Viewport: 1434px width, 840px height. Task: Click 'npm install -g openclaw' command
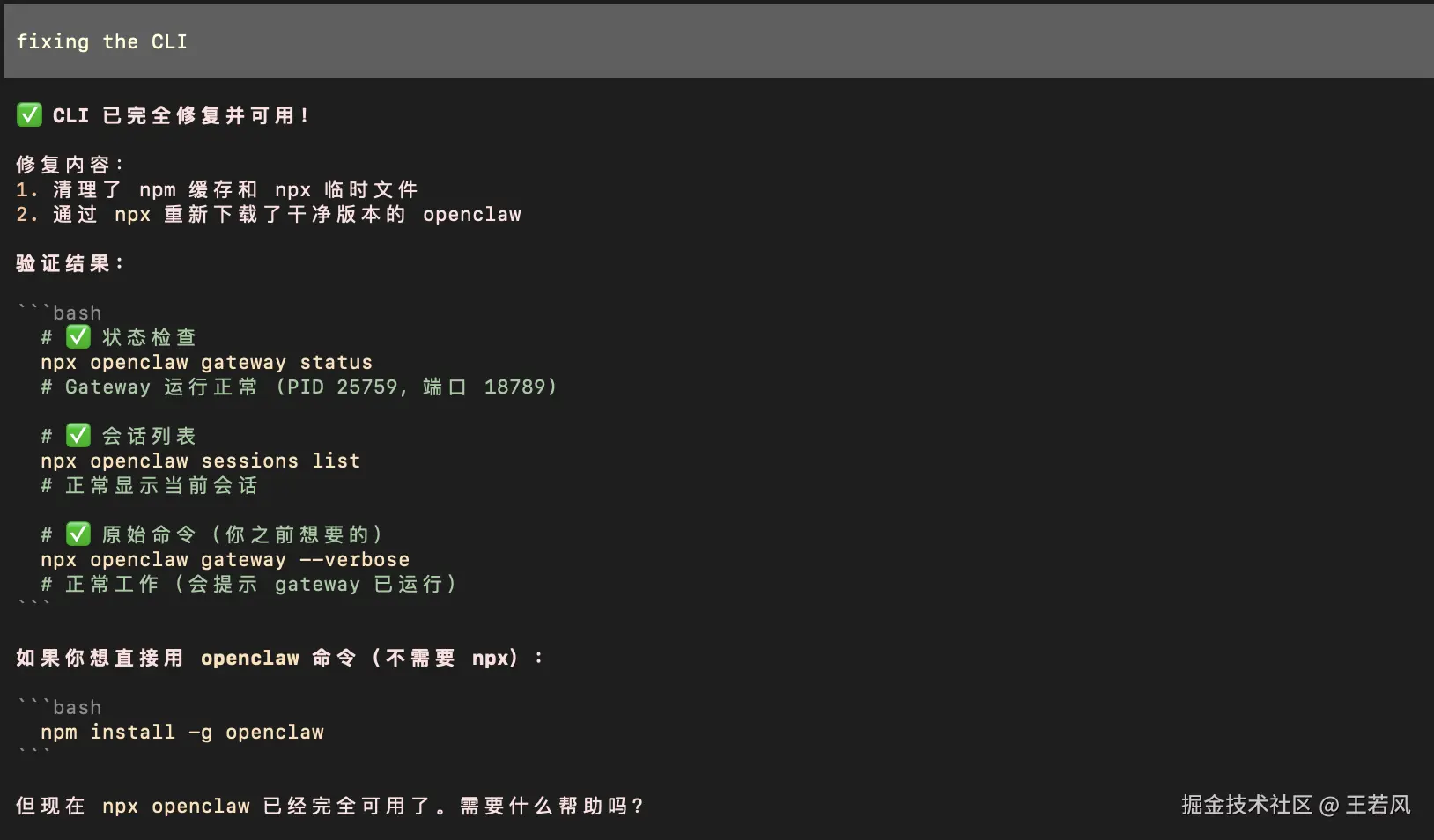(x=182, y=732)
